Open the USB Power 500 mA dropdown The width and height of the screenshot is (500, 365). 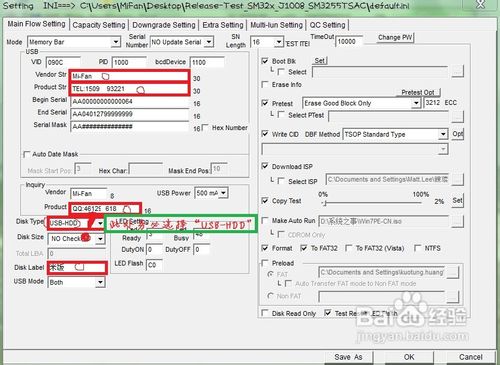(x=224, y=193)
